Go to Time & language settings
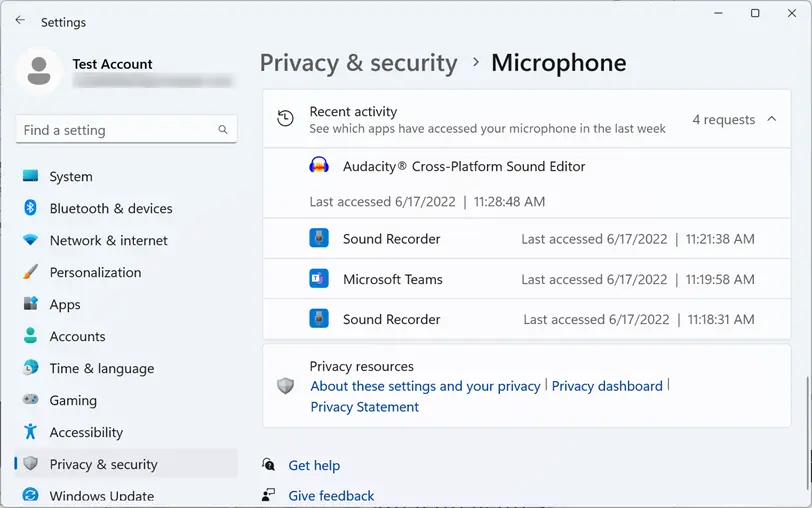The image size is (812, 508). (x=101, y=368)
